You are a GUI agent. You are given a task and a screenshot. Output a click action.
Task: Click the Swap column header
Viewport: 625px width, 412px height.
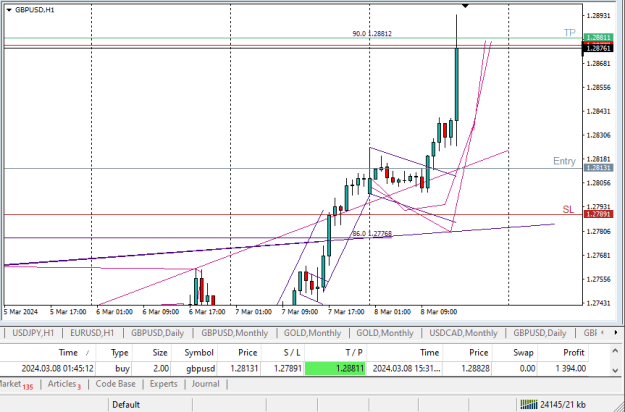(x=523, y=353)
